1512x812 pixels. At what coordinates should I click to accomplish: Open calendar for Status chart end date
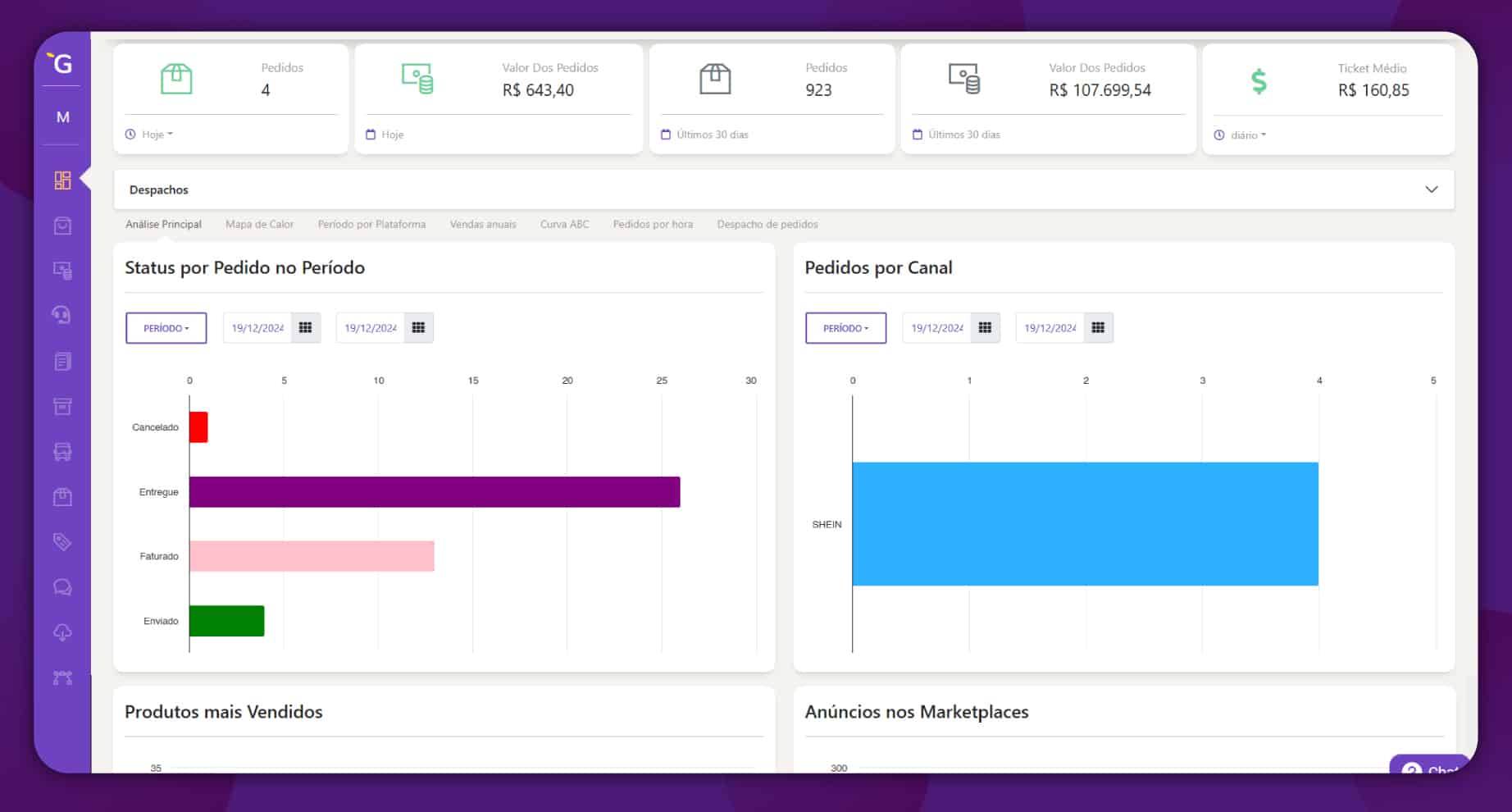pos(418,328)
